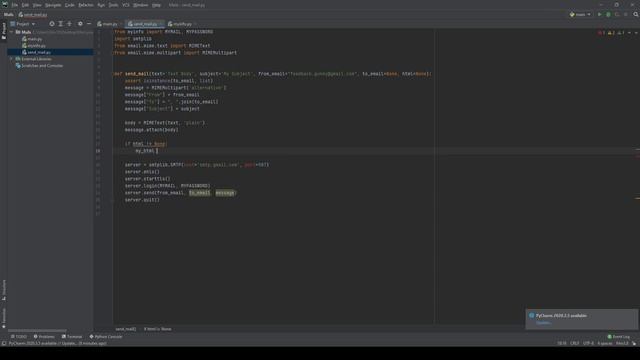Toggle the Structure tool window side tab
This screenshot has width=640, height=360.
[4, 290]
